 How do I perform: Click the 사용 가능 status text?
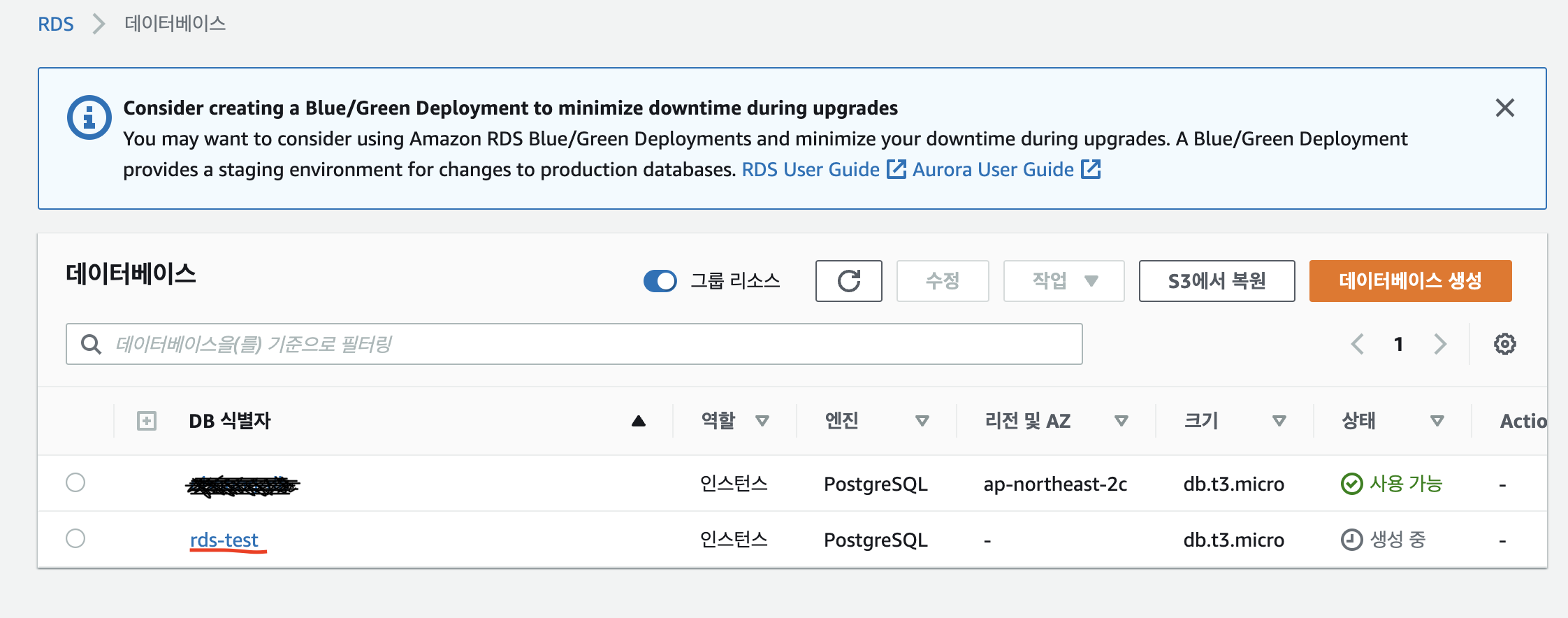[x=1406, y=484]
